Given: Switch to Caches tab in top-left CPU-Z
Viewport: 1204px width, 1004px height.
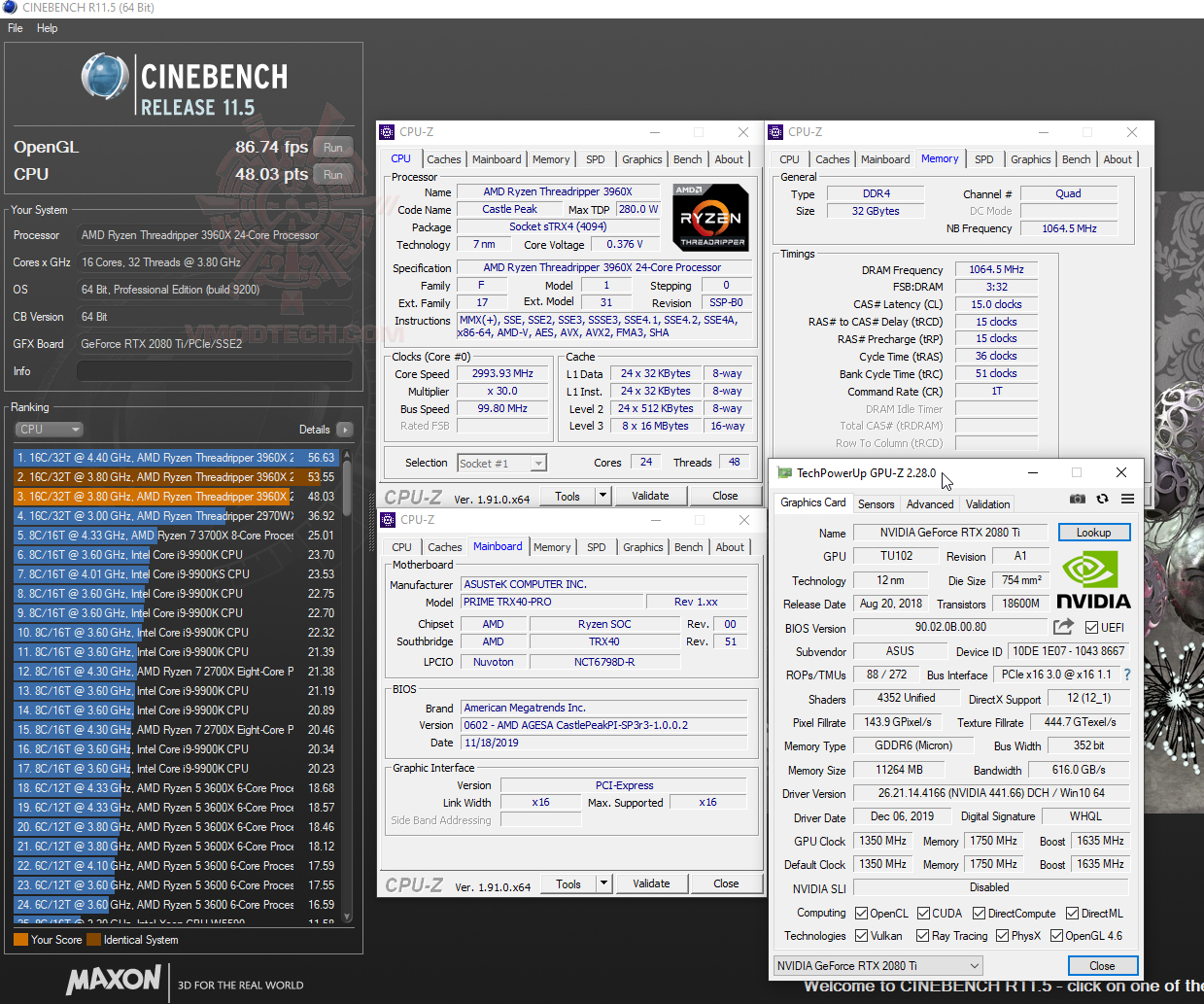Looking at the screenshot, I should click(444, 159).
